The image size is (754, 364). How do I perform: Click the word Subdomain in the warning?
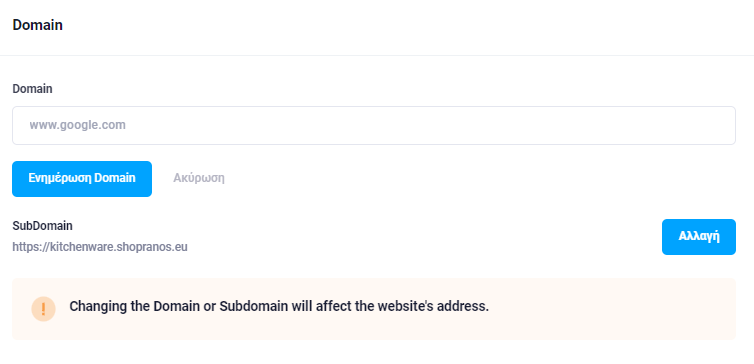click(253, 306)
